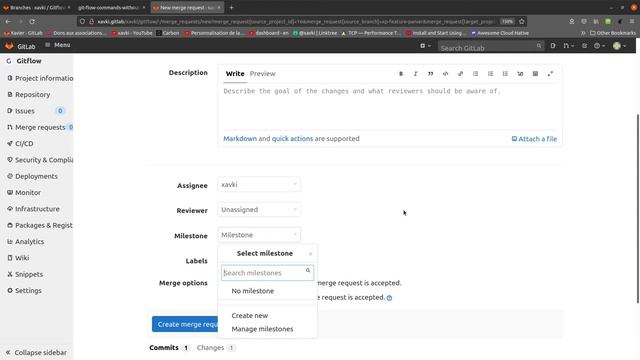Image resolution: width=640 pixels, height=360 pixels.
Task: Click the search magnifier in GitLab search
Action: 539,46
